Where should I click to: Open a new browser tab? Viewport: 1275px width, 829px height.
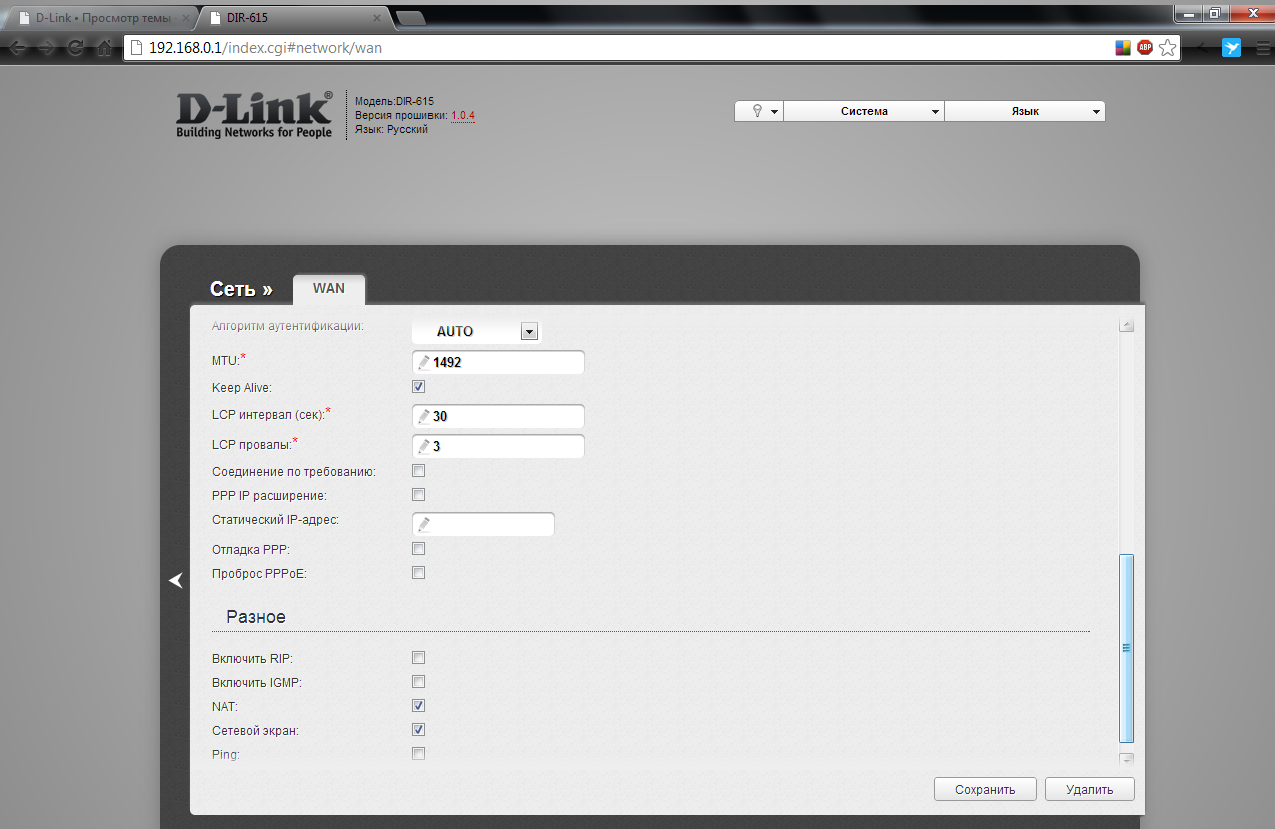(x=410, y=18)
